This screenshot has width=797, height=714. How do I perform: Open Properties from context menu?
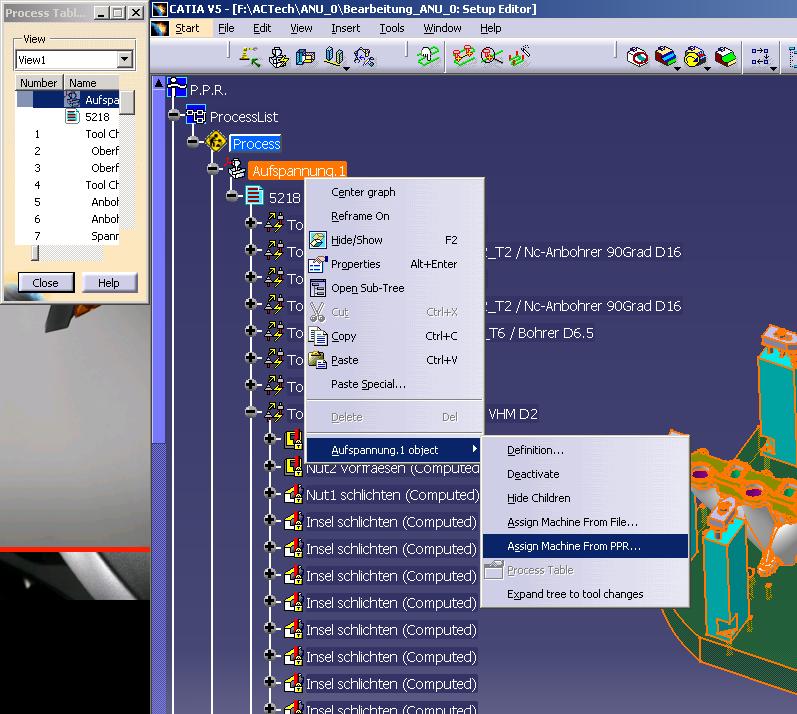394,264
